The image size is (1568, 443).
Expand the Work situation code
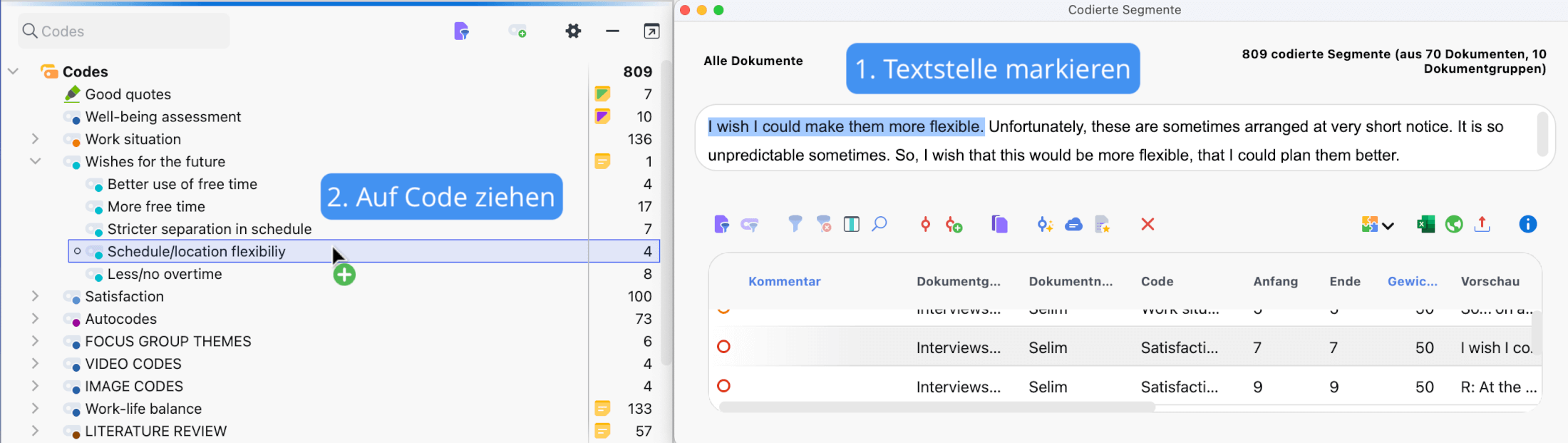(35, 139)
